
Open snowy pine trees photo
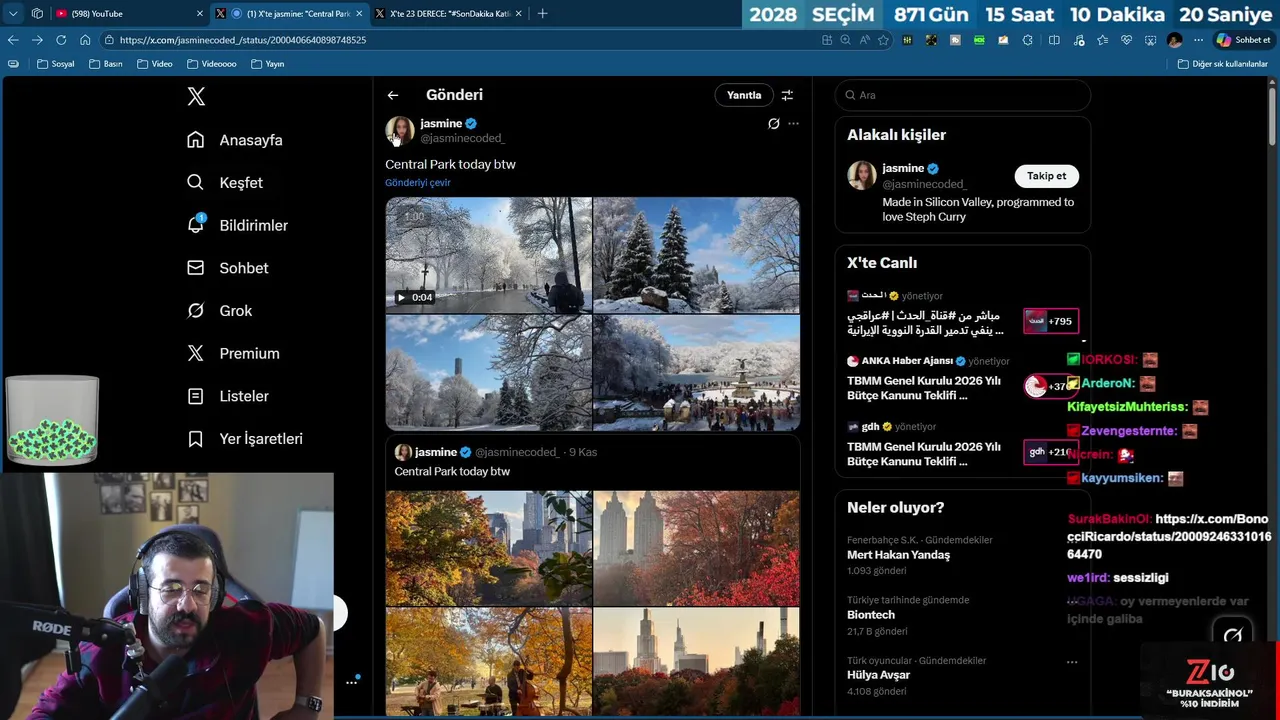point(697,255)
